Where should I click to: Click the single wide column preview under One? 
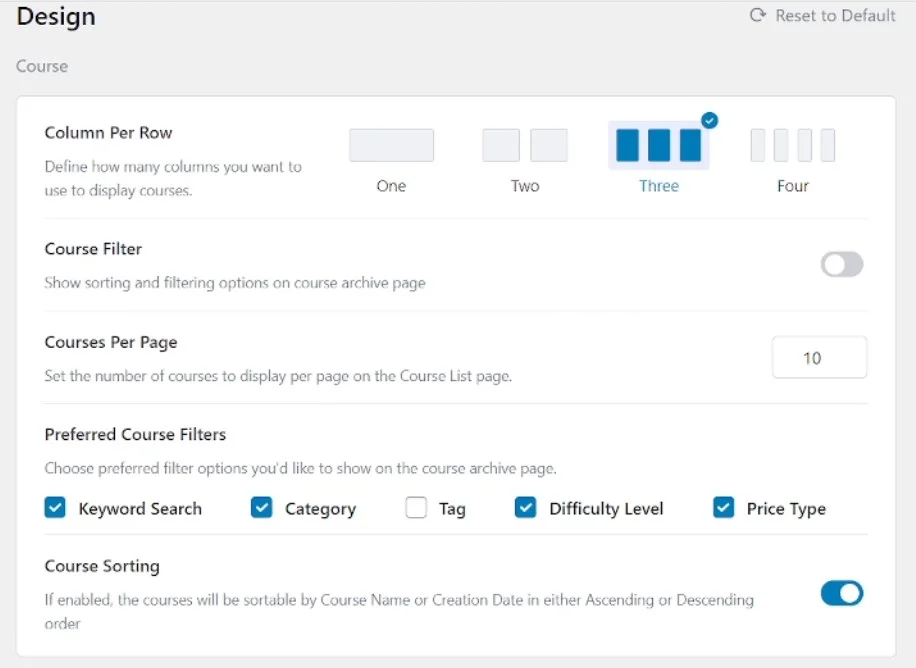click(391, 144)
